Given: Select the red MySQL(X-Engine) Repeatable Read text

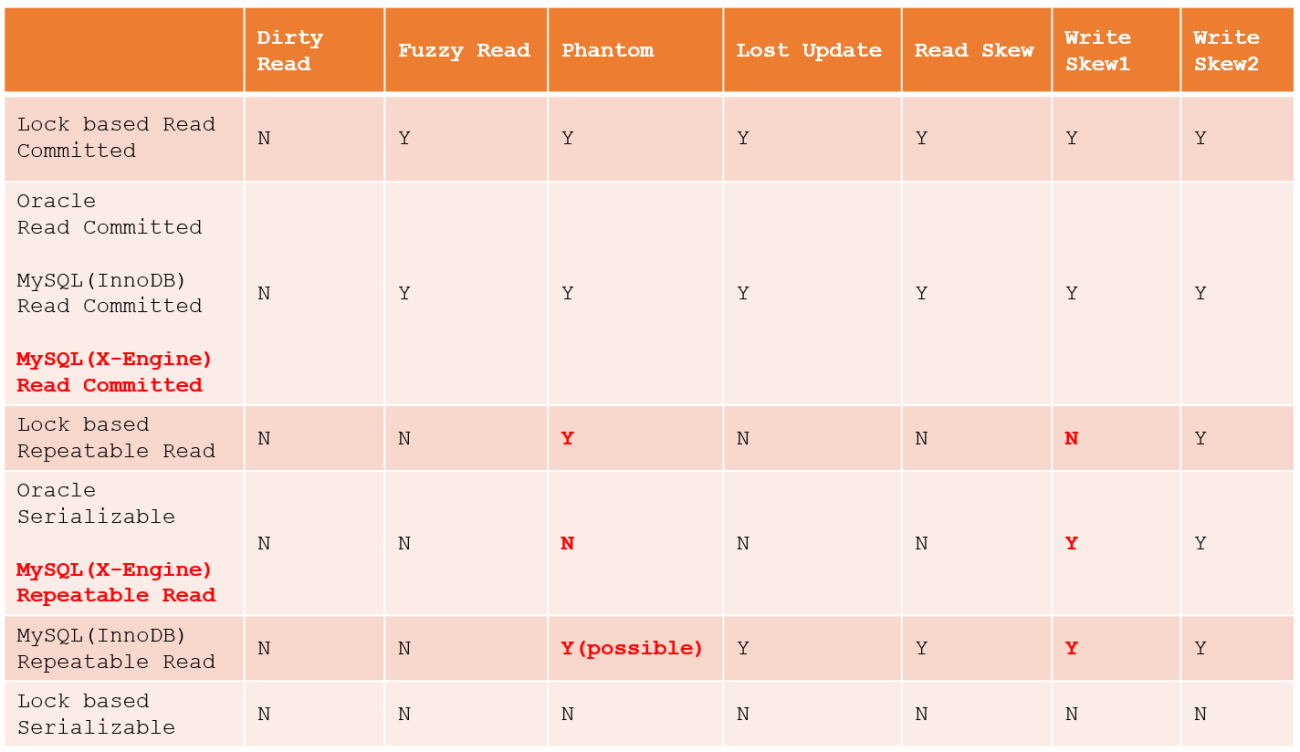Looking at the screenshot, I should (116, 582).
